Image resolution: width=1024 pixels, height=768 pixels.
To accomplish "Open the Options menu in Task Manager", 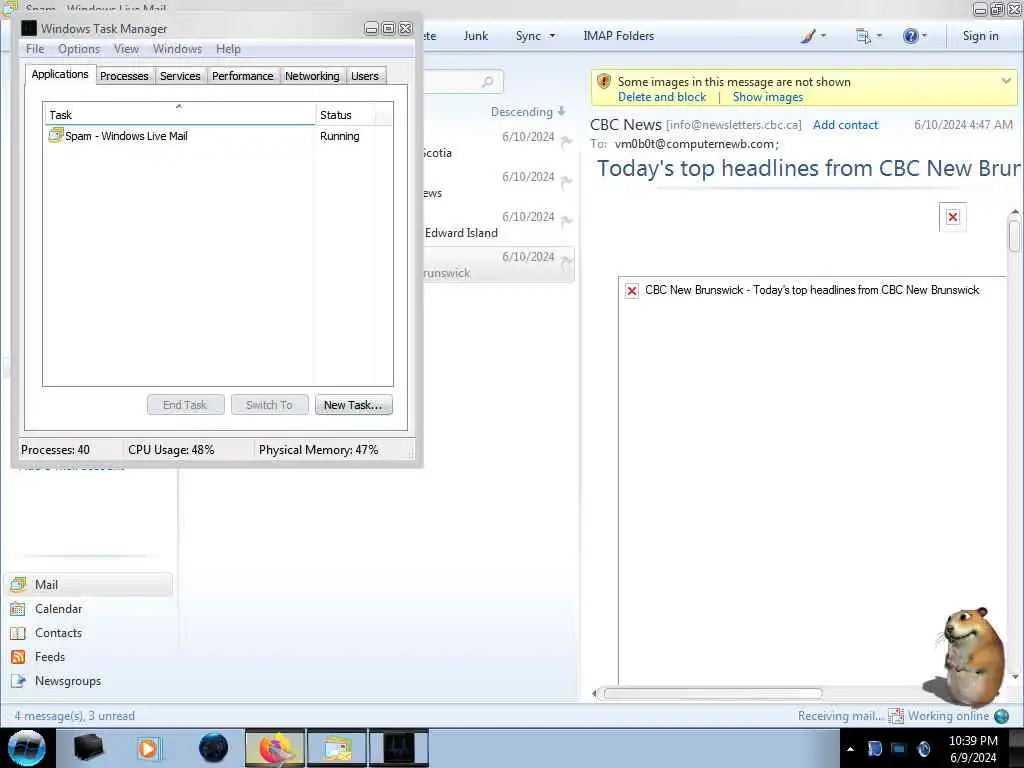I will [x=79, y=49].
